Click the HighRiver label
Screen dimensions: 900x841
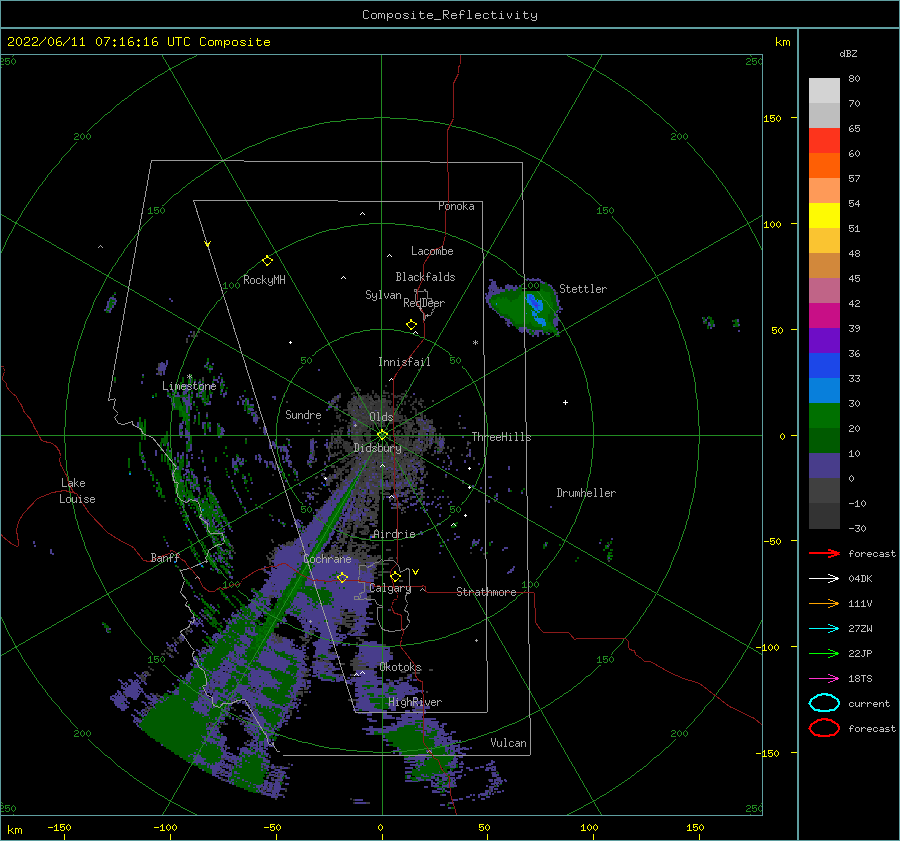point(415,702)
